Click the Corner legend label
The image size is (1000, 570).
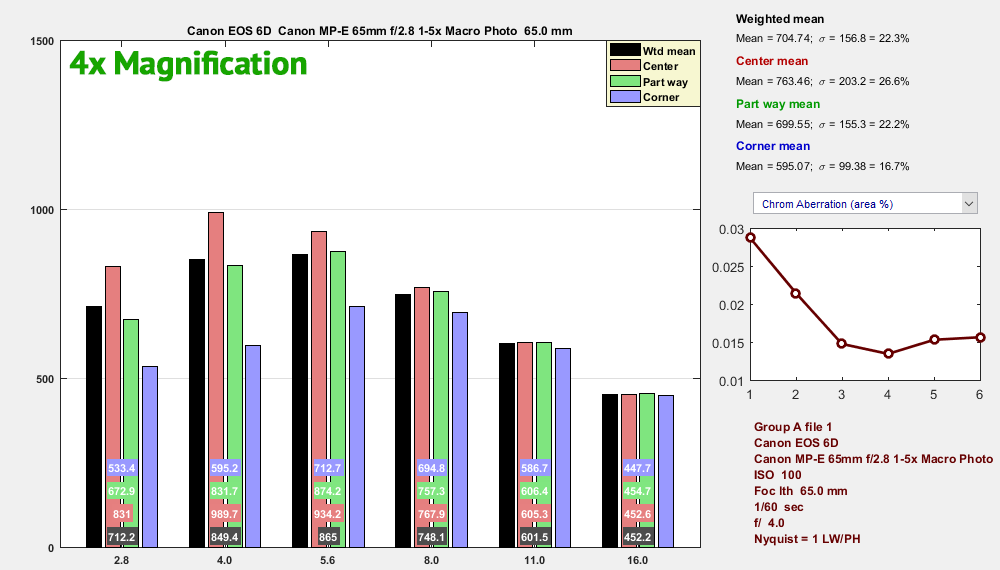(661, 98)
